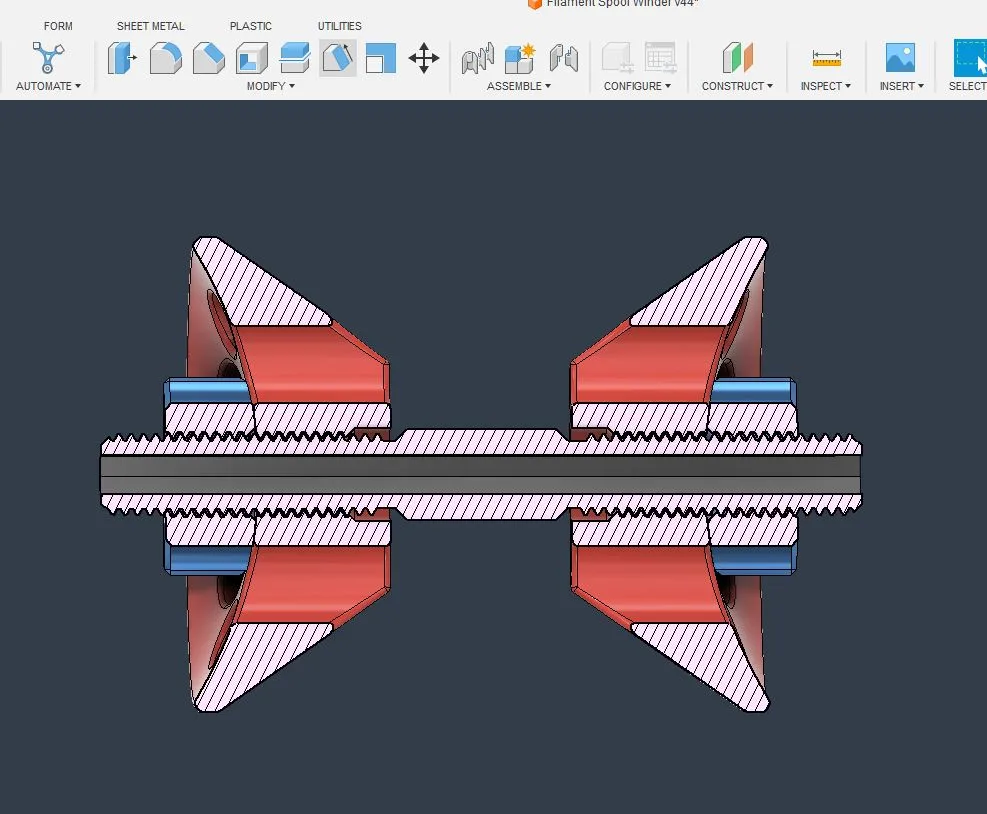Select the Shell tool

tap(251, 59)
